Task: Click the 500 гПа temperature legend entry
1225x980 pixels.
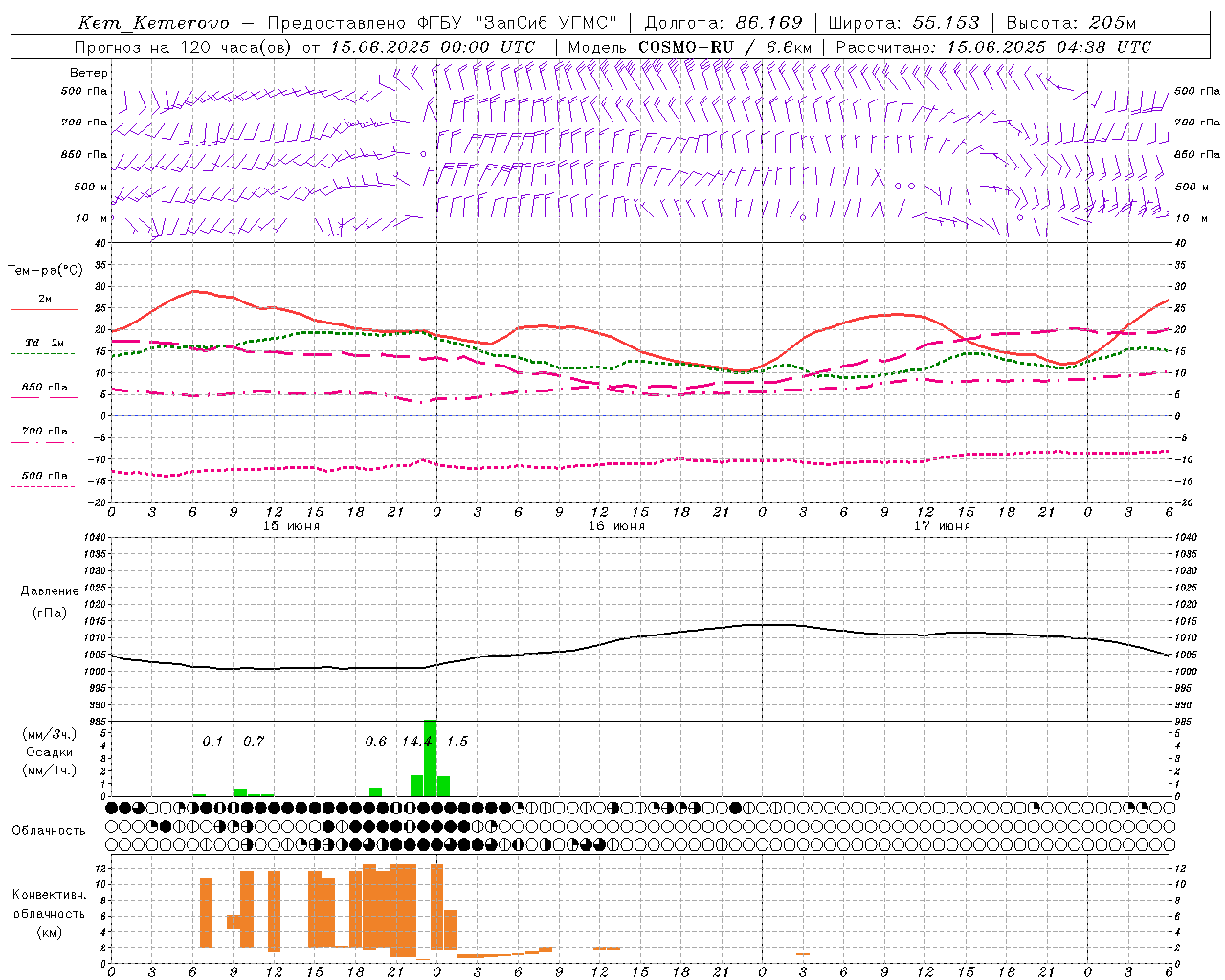Action: pyautogui.click(x=45, y=476)
